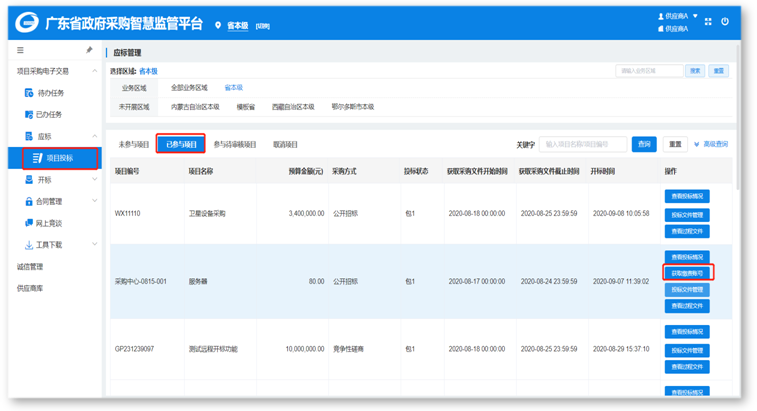This screenshot has height=411, width=757.
Task: Focus the 关键字 keyword input field
Action: [x=583, y=144]
